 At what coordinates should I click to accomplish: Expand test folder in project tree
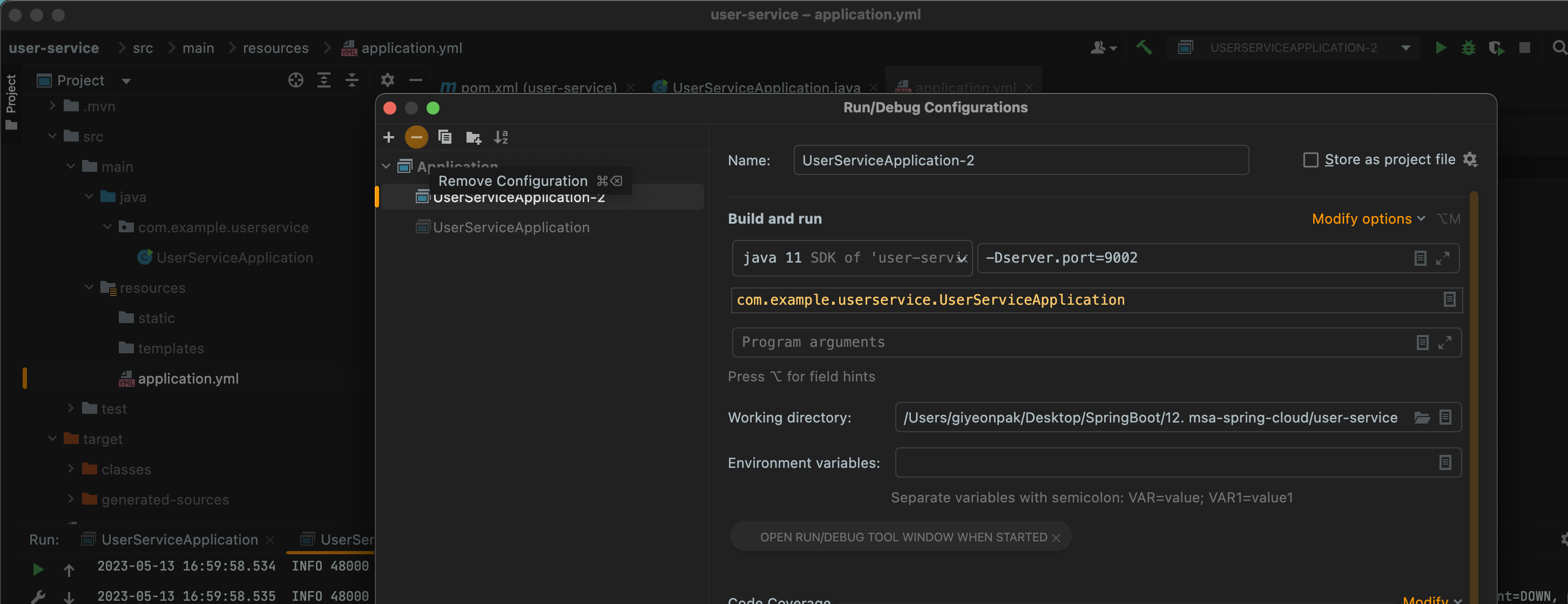pyautogui.click(x=71, y=407)
